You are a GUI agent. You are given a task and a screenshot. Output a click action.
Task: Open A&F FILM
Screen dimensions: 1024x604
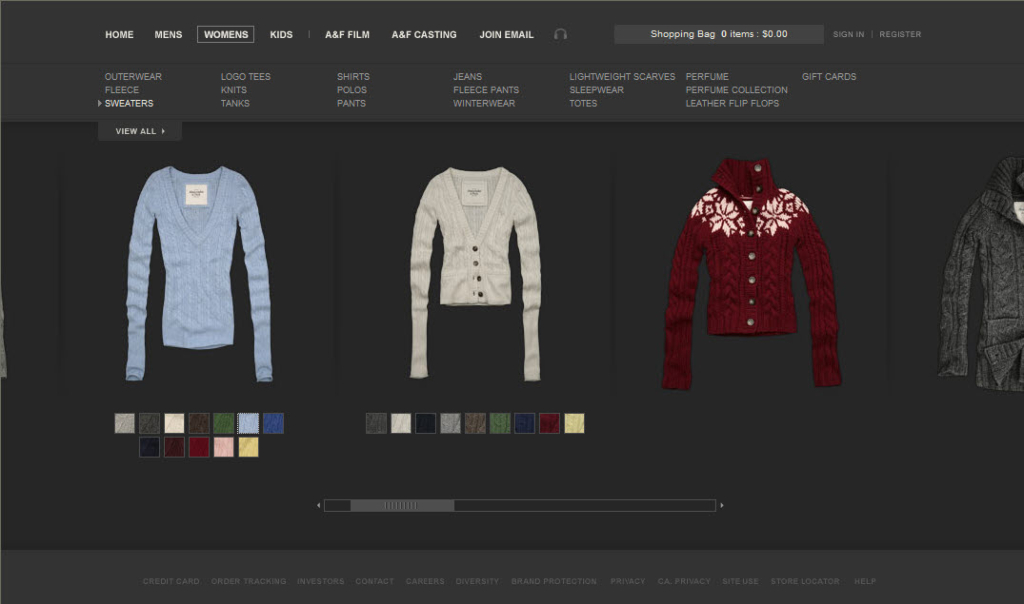(x=347, y=35)
